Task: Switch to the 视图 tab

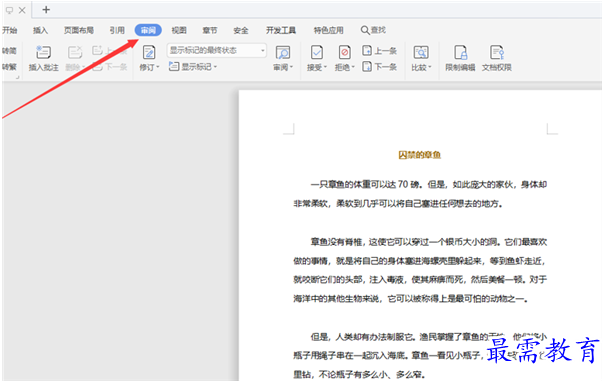Action: click(179, 30)
